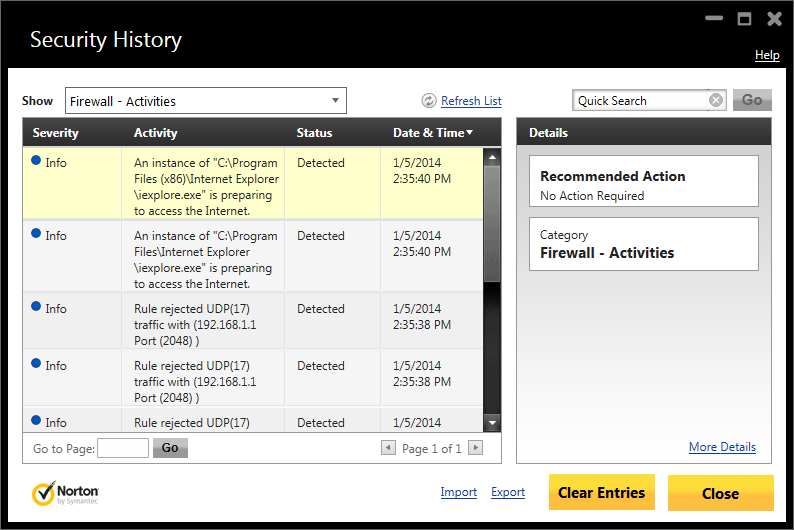Click the scroll down arrow in the list
Image resolution: width=794 pixels, height=530 pixels.
click(x=492, y=422)
